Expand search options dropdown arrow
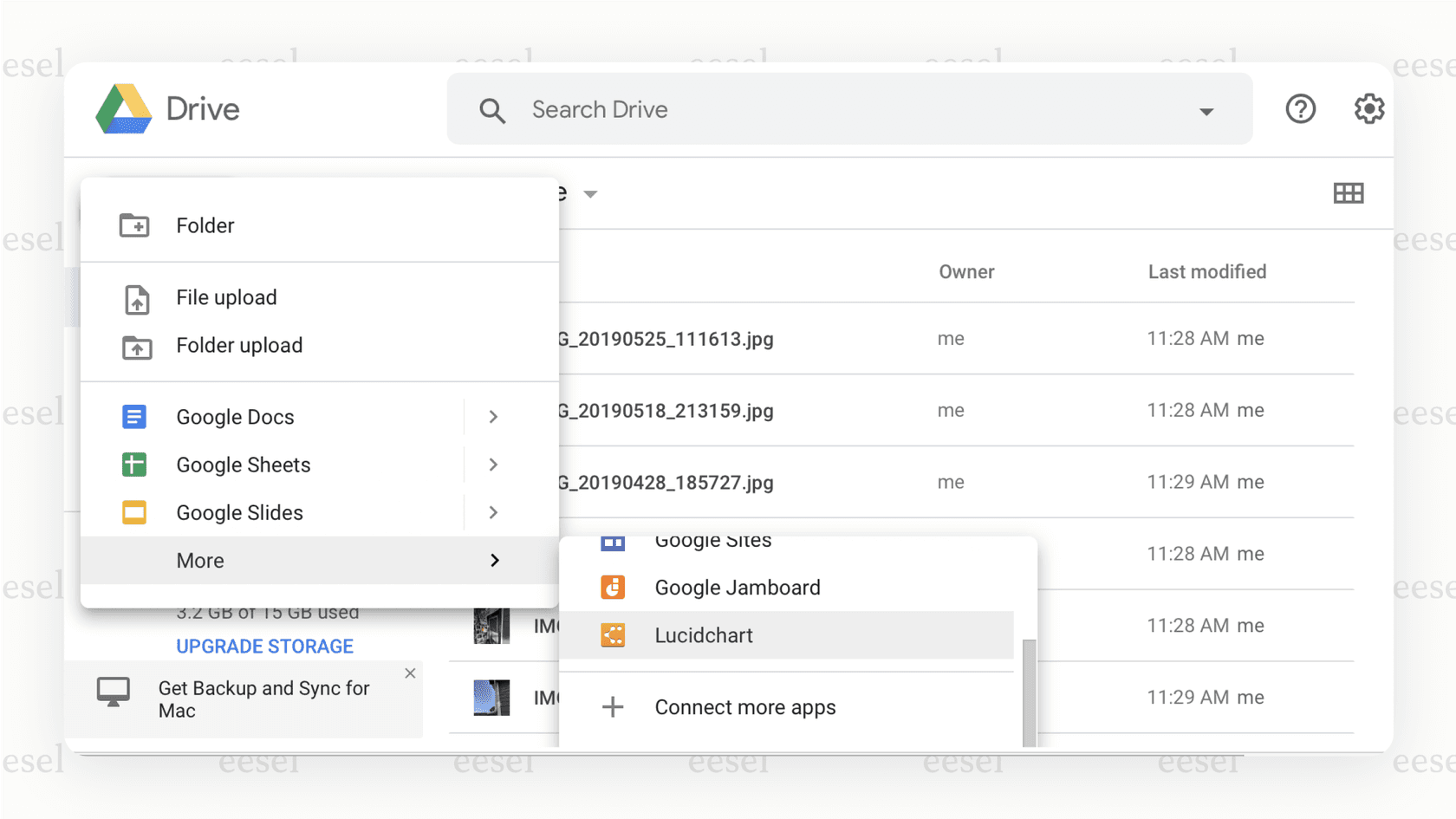 (x=1206, y=111)
